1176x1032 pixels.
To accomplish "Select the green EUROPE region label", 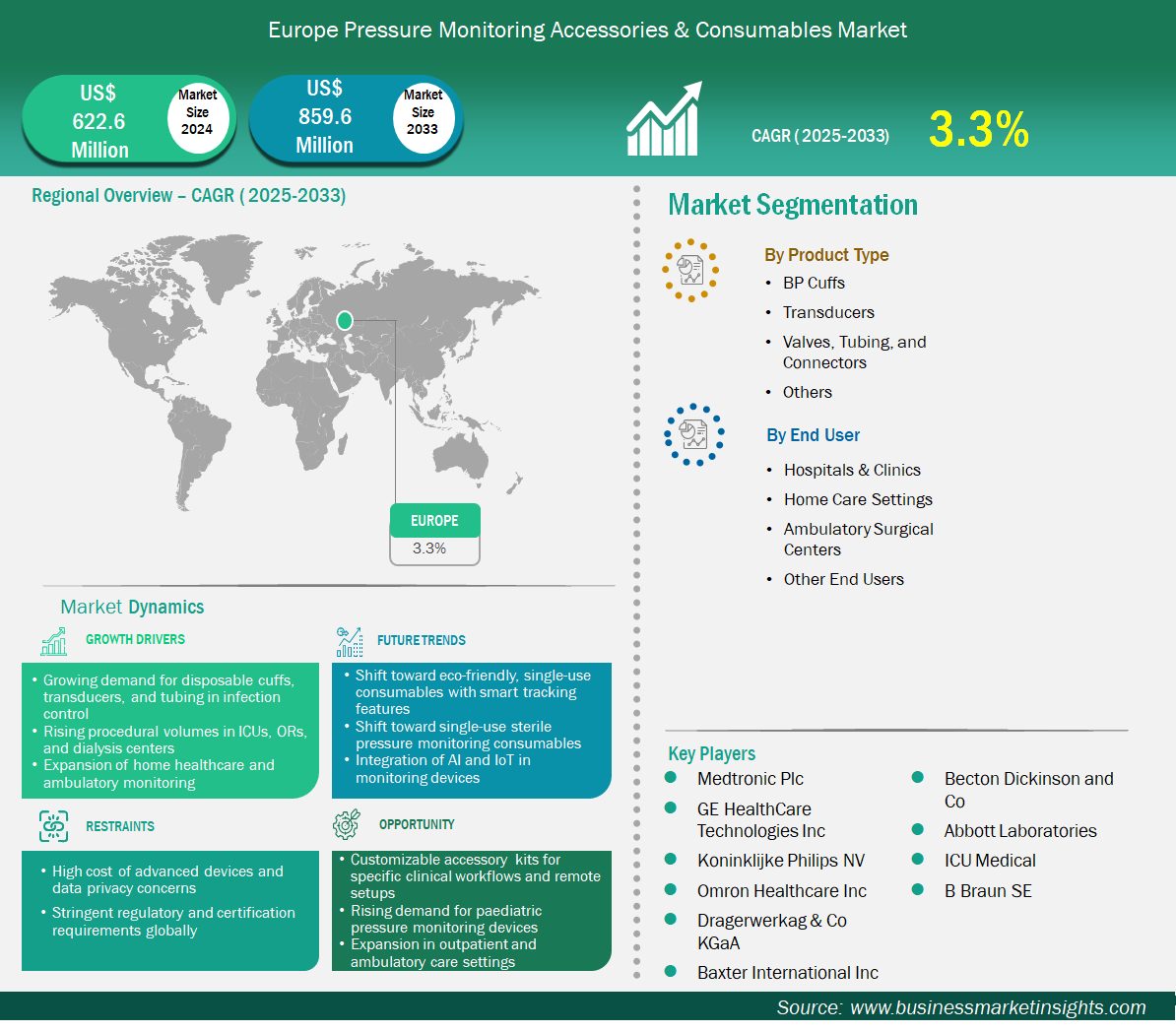I will pyautogui.click(x=434, y=521).
